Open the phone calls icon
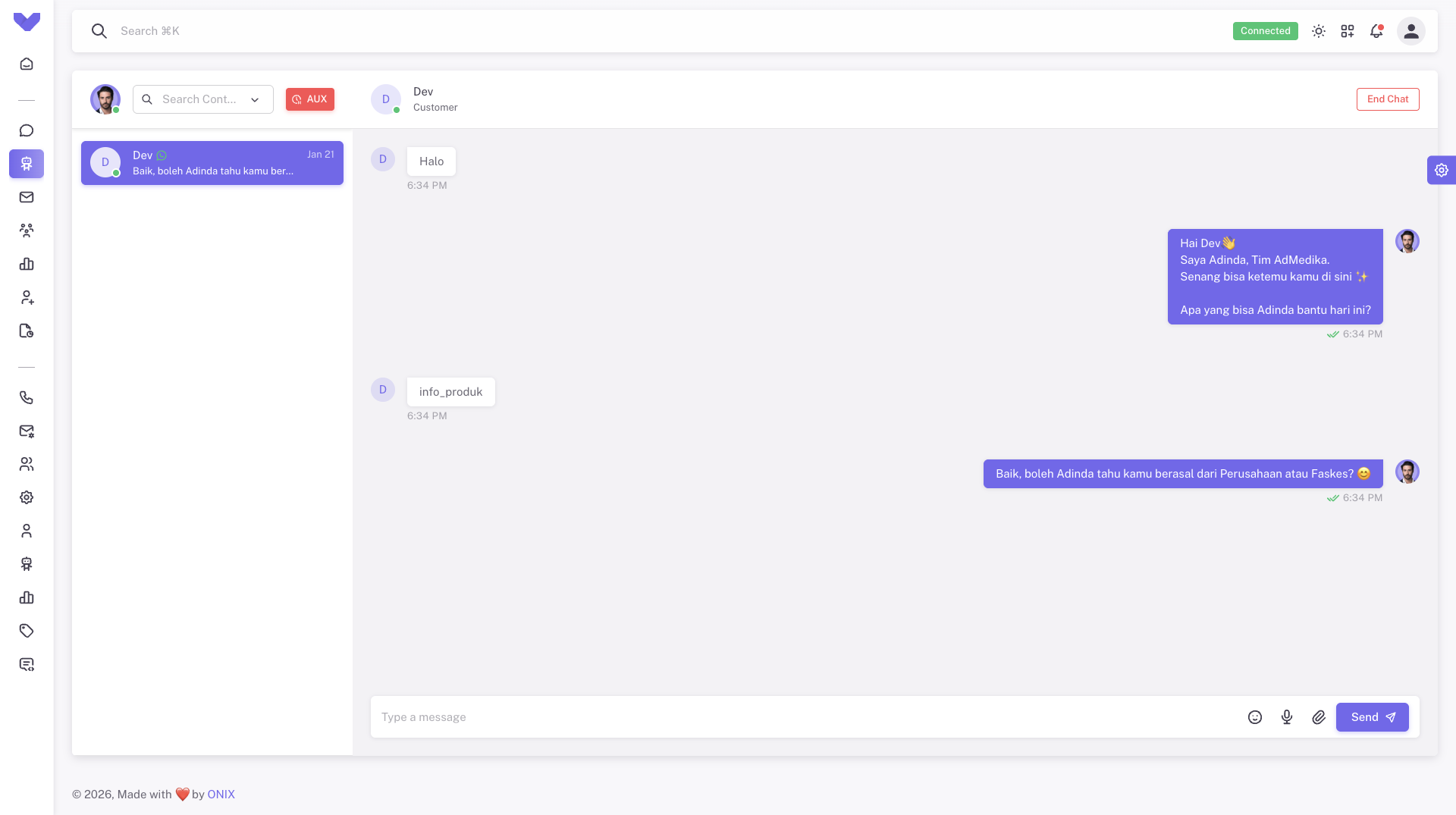The width and height of the screenshot is (1456, 815). tap(27, 397)
